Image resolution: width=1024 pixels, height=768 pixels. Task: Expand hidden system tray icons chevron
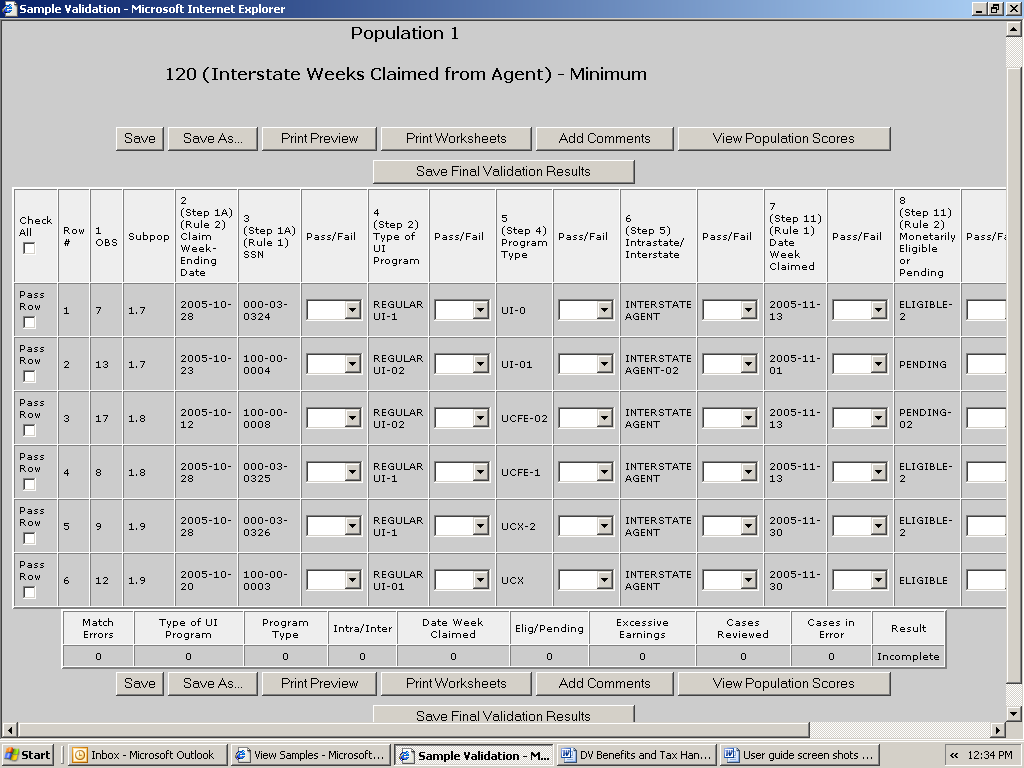[x=954, y=755]
